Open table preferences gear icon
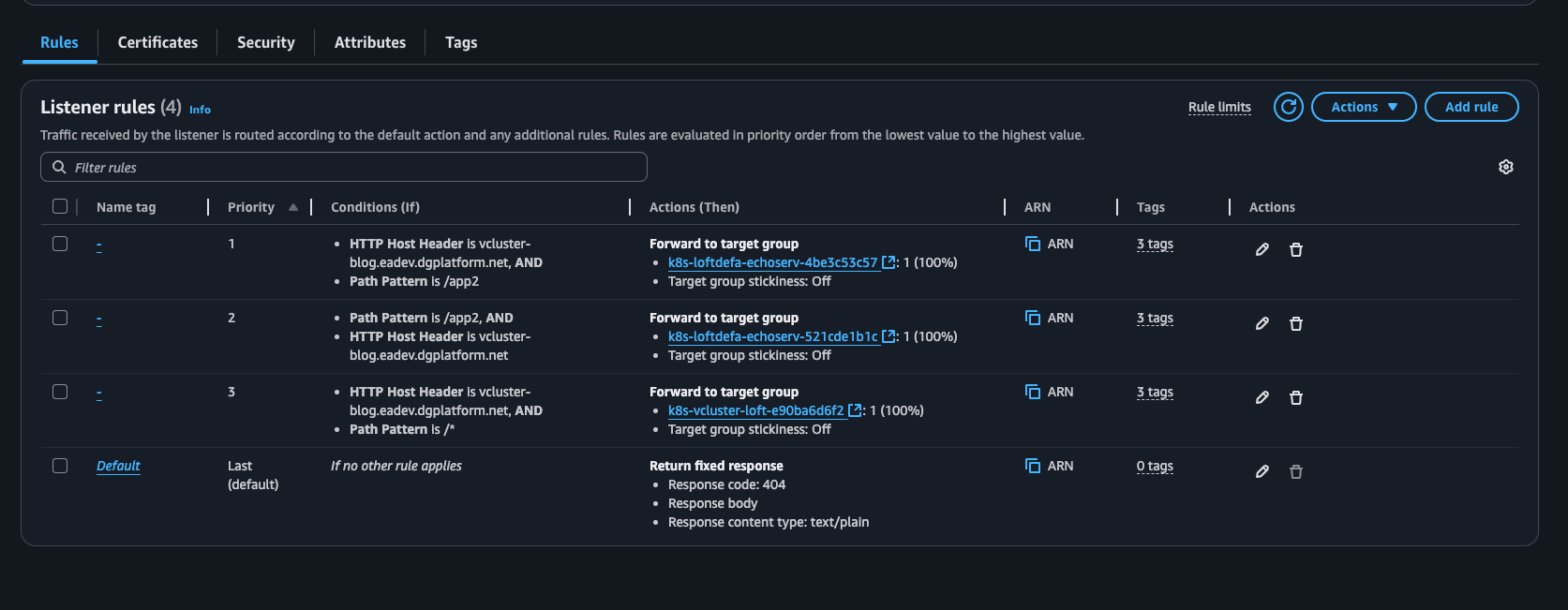Screen dimensions: 1568x610 (1505, 167)
